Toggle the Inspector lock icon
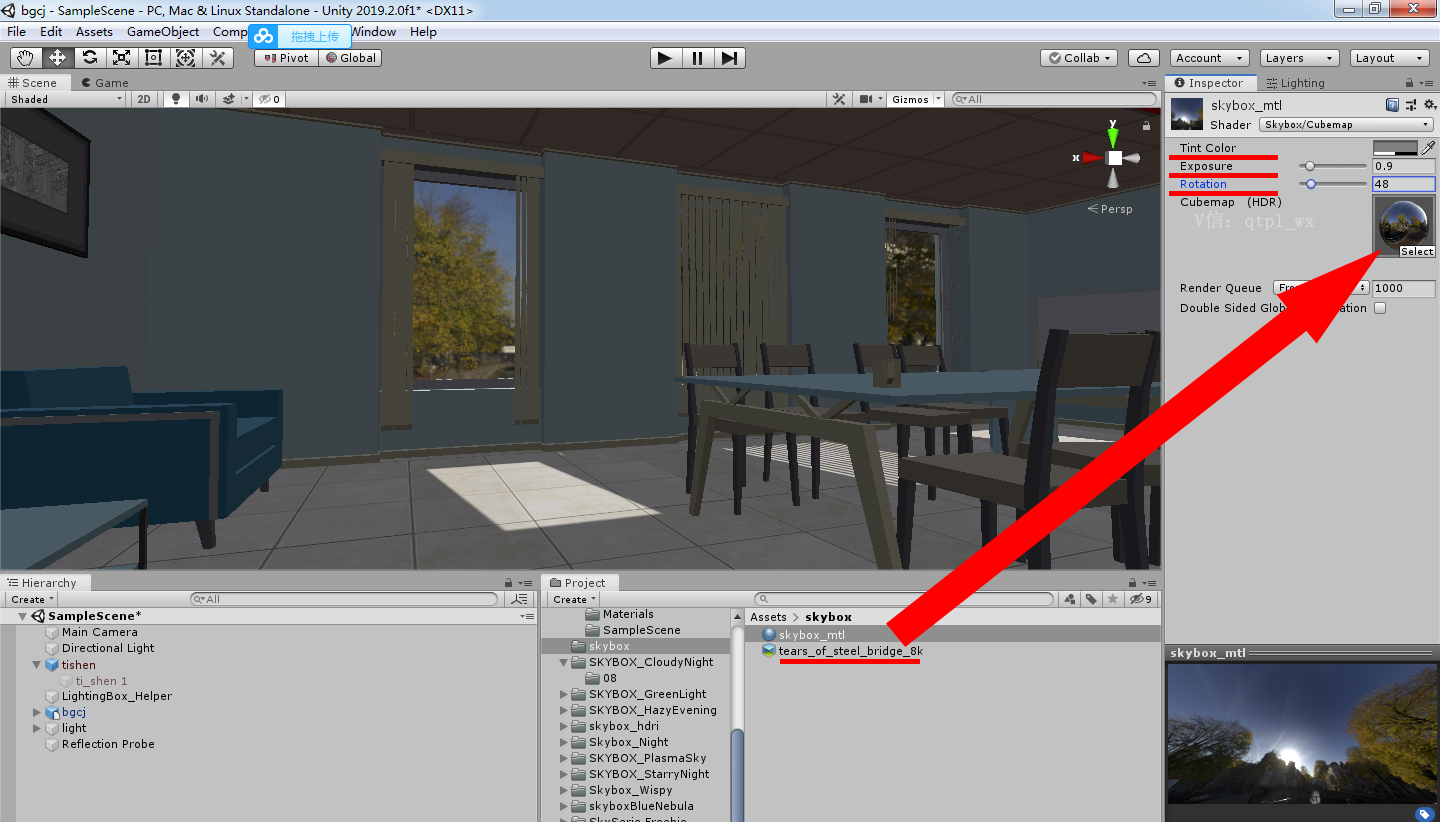 1410,83
